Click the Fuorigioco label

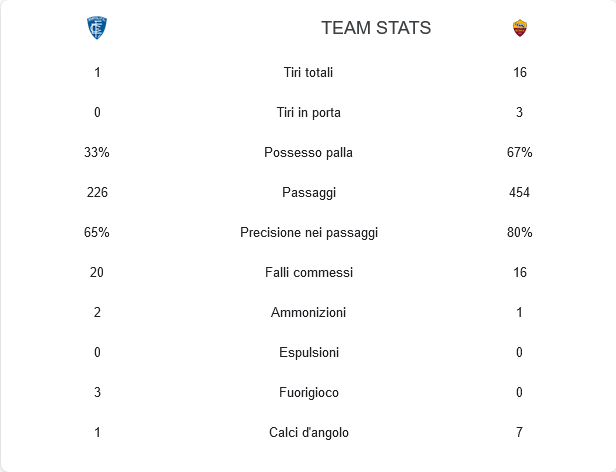[x=309, y=393]
